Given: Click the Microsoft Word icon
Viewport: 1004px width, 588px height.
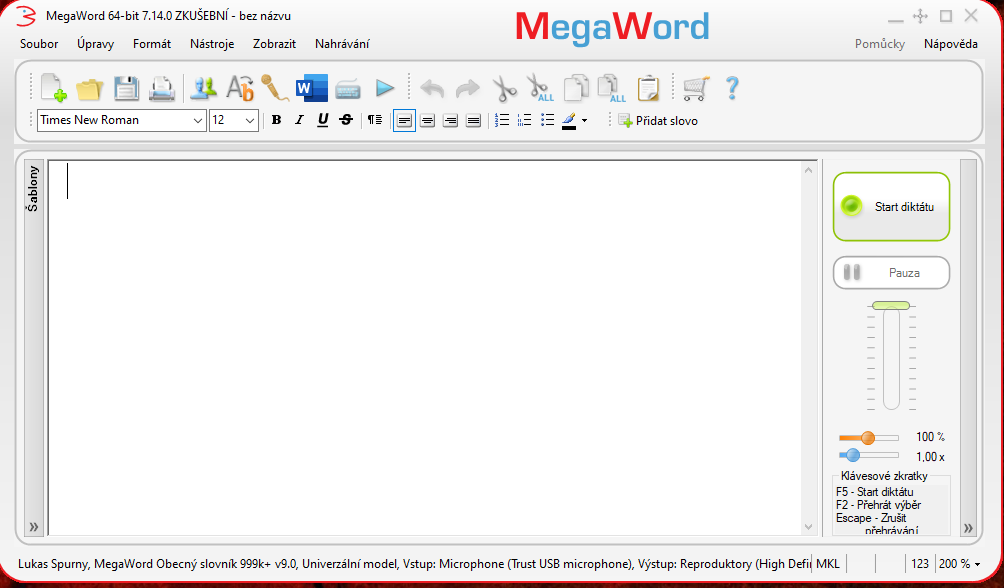Looking at the screenshot, I should click(x=311, y=89).
